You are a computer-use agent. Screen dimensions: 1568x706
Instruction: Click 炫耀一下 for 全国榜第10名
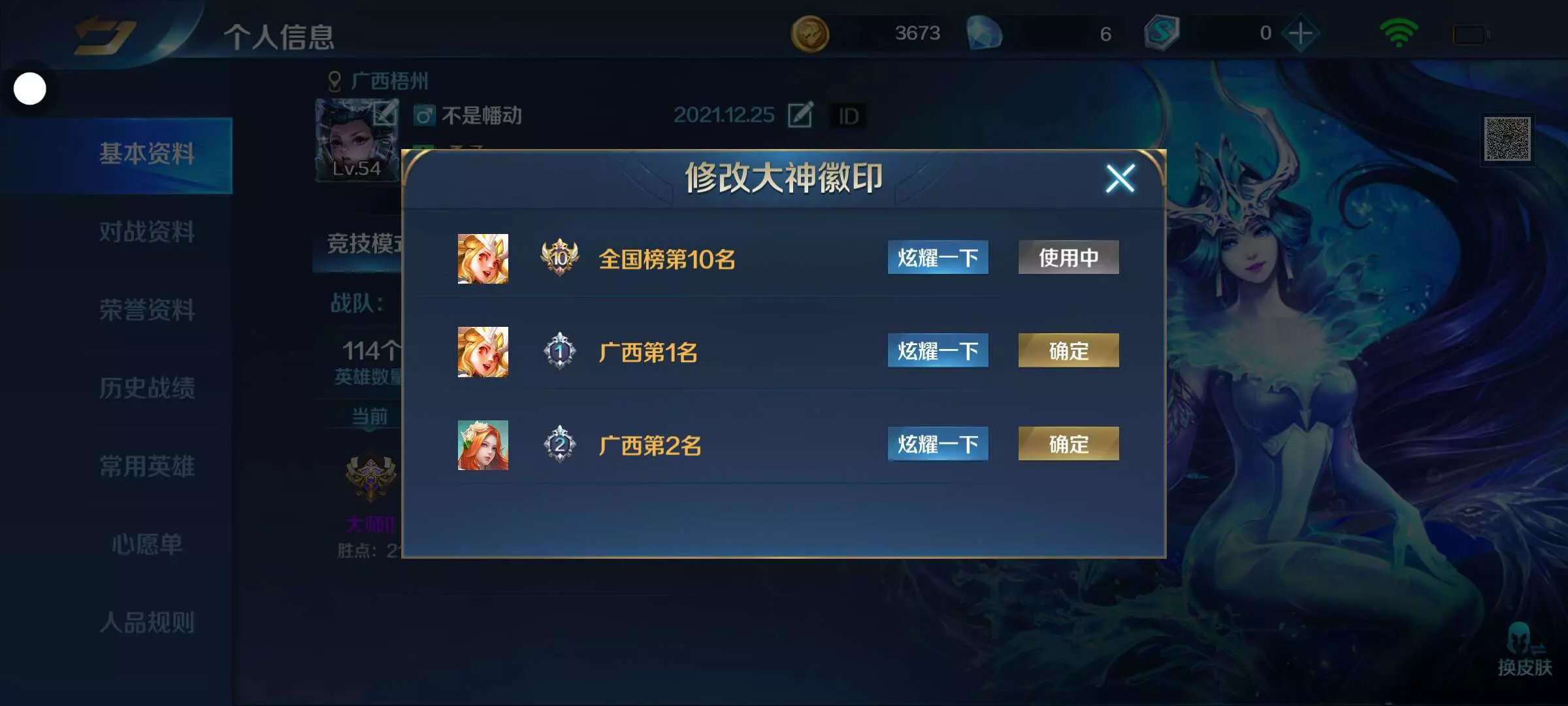[x=938, y=257]
